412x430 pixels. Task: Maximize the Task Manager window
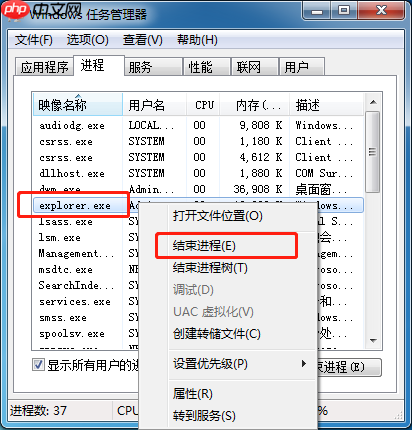(344, 11)
